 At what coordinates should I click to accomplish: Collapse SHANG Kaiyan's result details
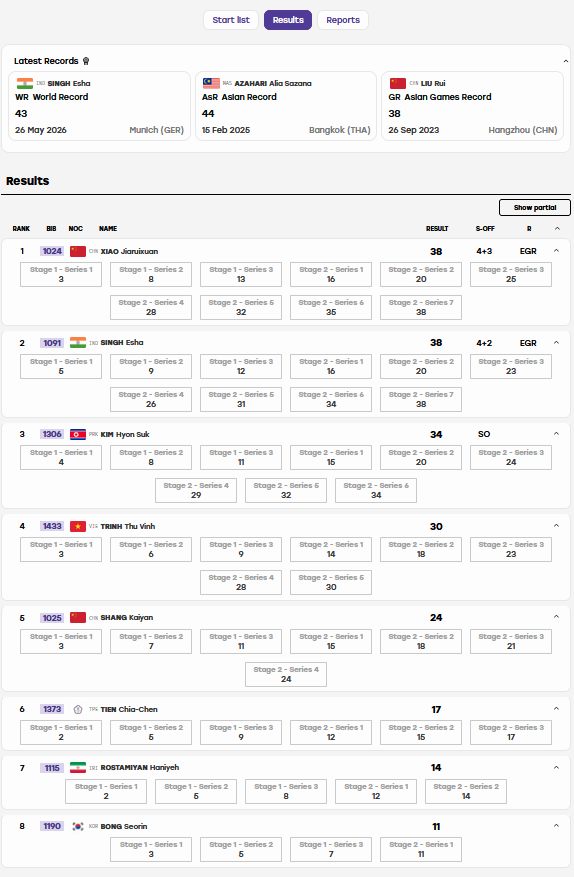click(x=556, y=617)
